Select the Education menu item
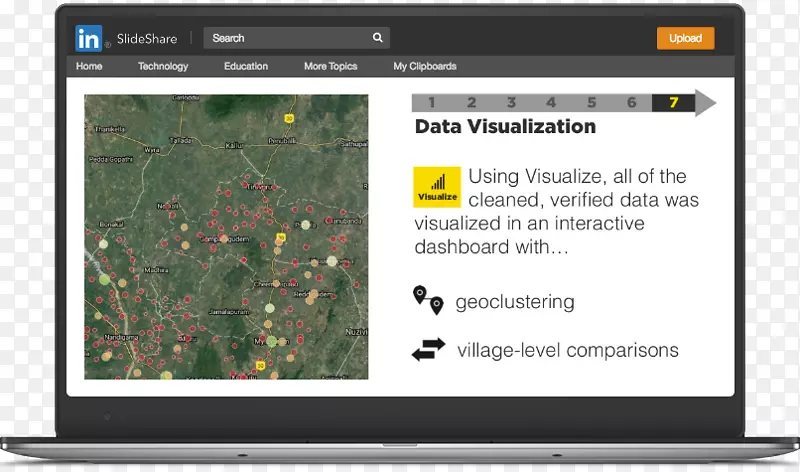The height and width of the screenshot is (472, 800). click(246, 66)
